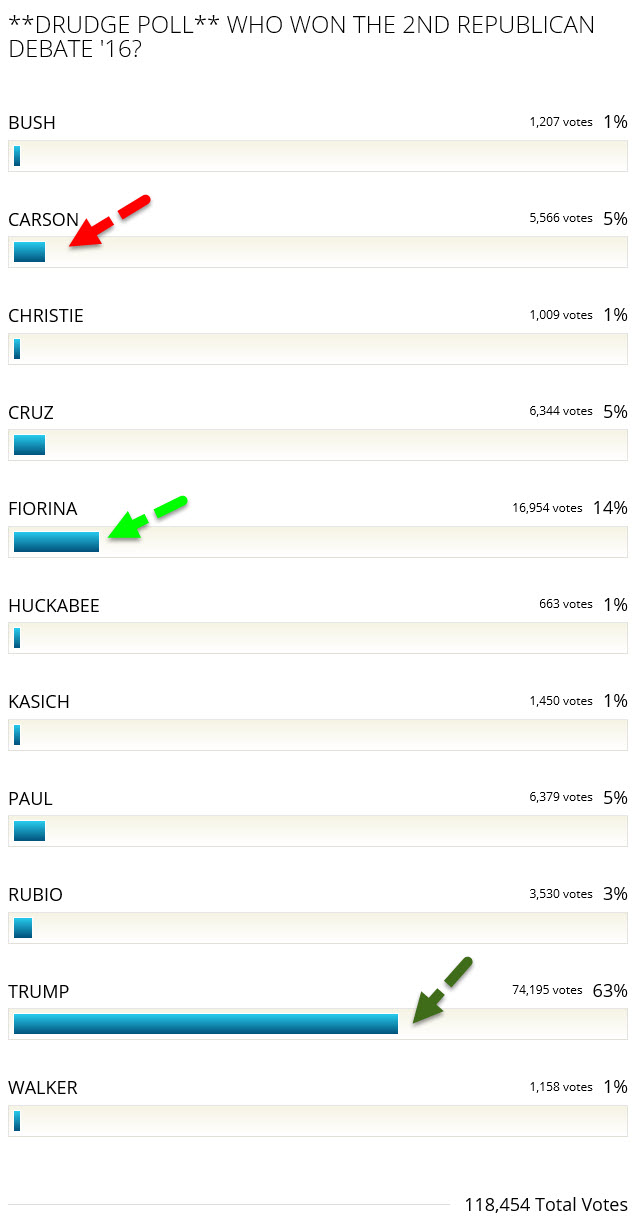Screen dimensions: 642x1223
Task: Click Fiorina's blue 14% result bar
Action: click(56, 542)
